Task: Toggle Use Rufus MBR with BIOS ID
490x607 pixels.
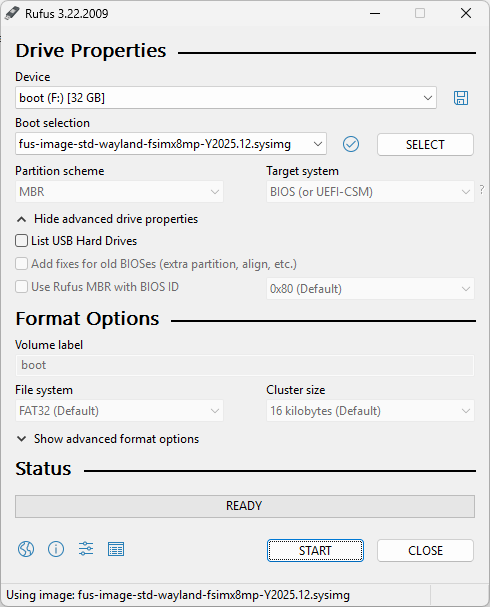Action: click(21, 287)
